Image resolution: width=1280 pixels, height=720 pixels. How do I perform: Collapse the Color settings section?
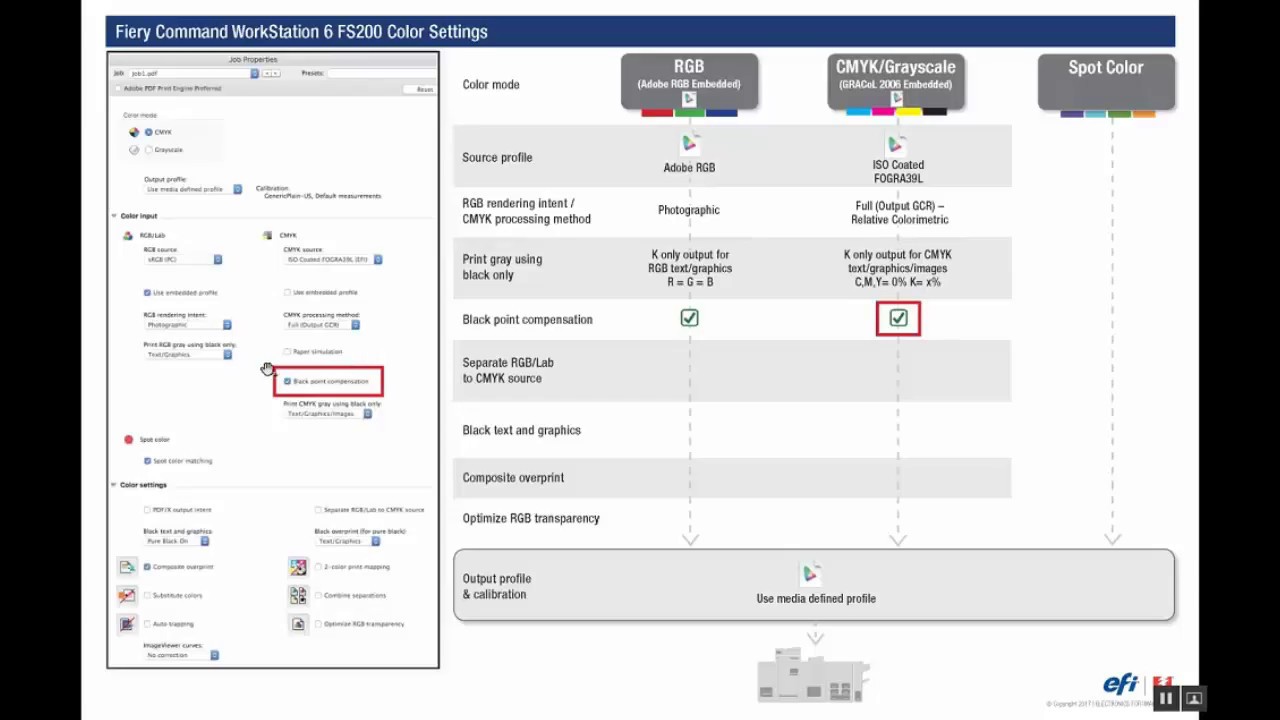pyautogui.click(x=114, y=485)
